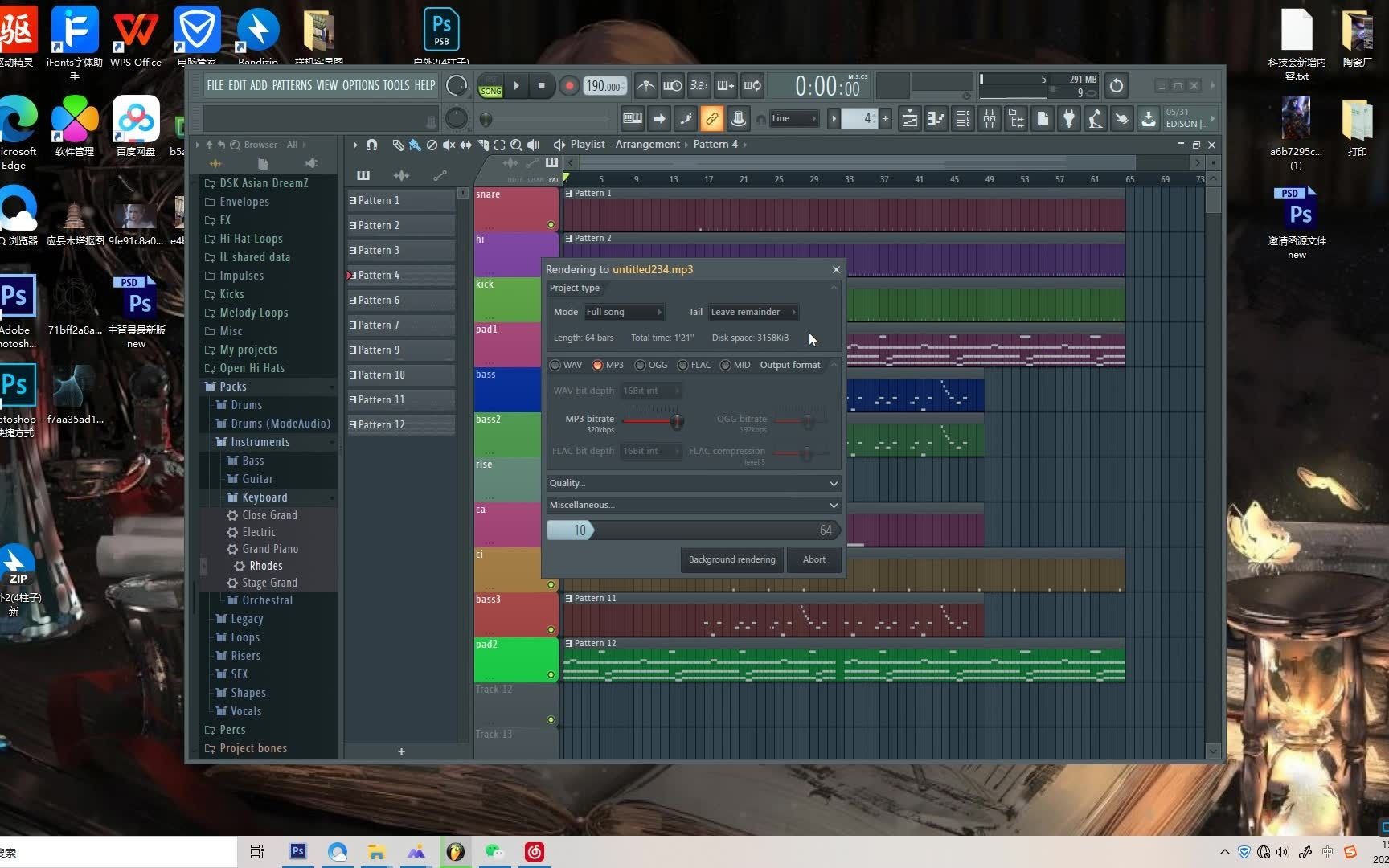This screenshot has height=868, width=1389.
Task: Open the Tail Leave remainder dropdown
Action: point(753,312)
